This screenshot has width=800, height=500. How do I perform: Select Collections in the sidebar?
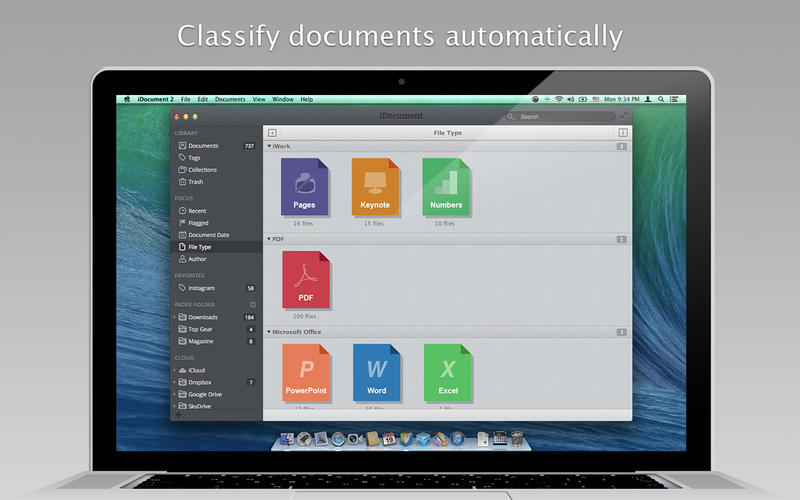coord(216,170)
